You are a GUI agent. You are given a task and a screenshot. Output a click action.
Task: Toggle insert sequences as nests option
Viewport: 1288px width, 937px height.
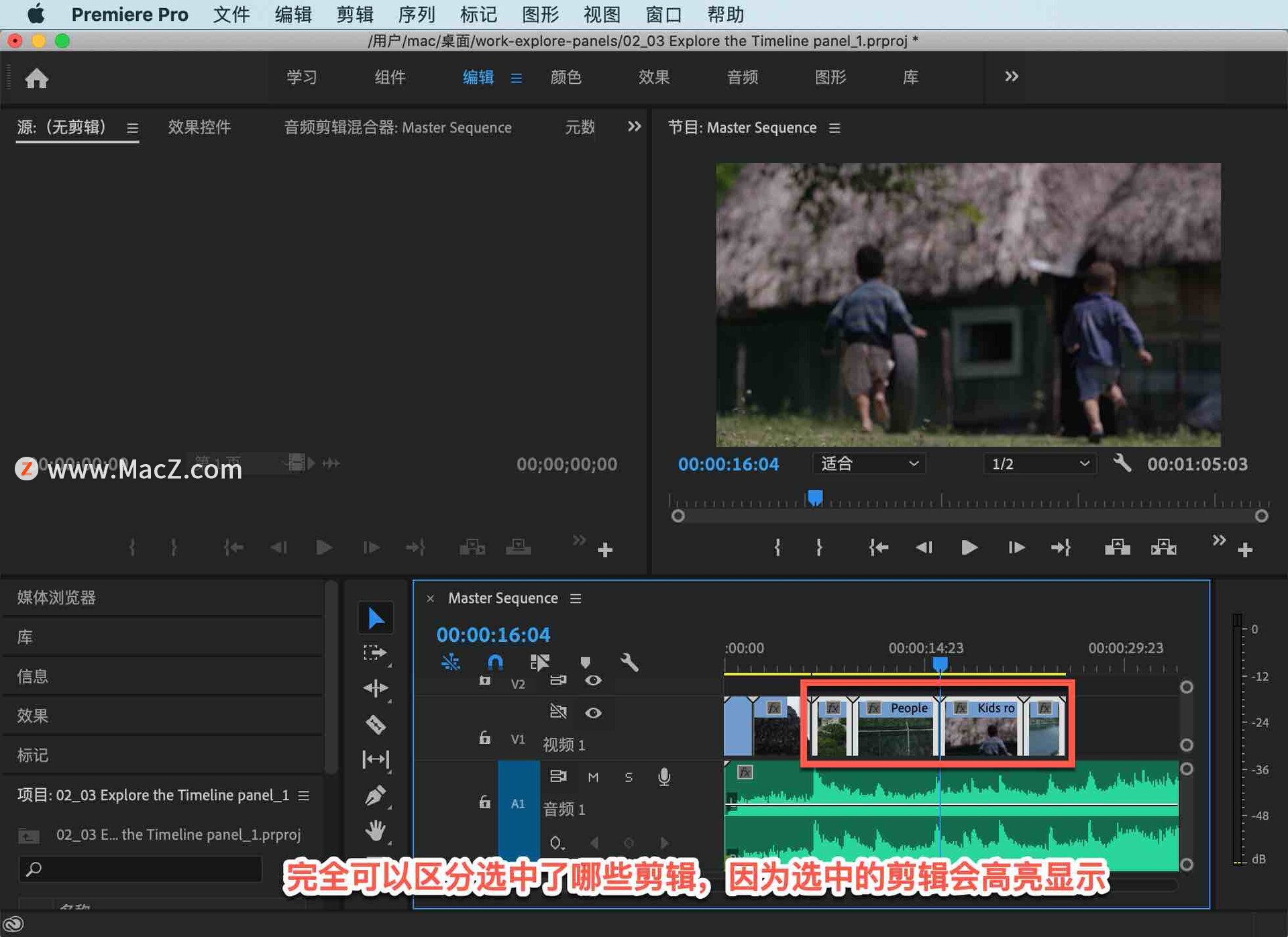point(450,663)
